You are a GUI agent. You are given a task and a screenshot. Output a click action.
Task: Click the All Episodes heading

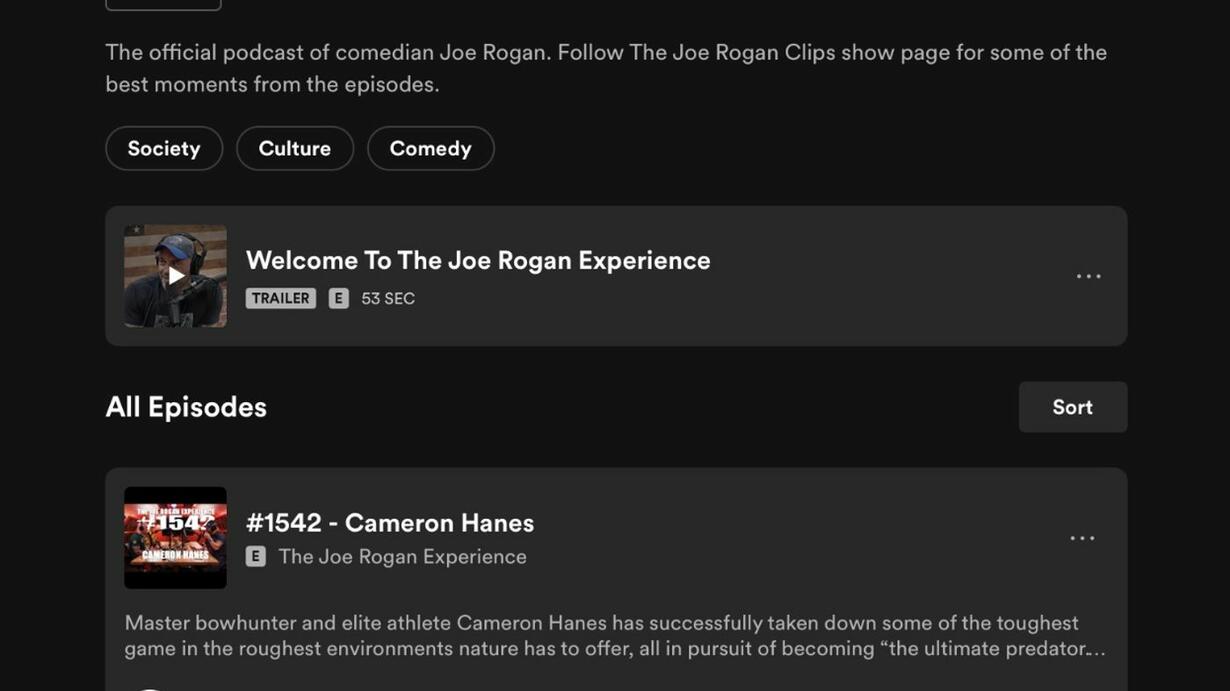point(186,407)
